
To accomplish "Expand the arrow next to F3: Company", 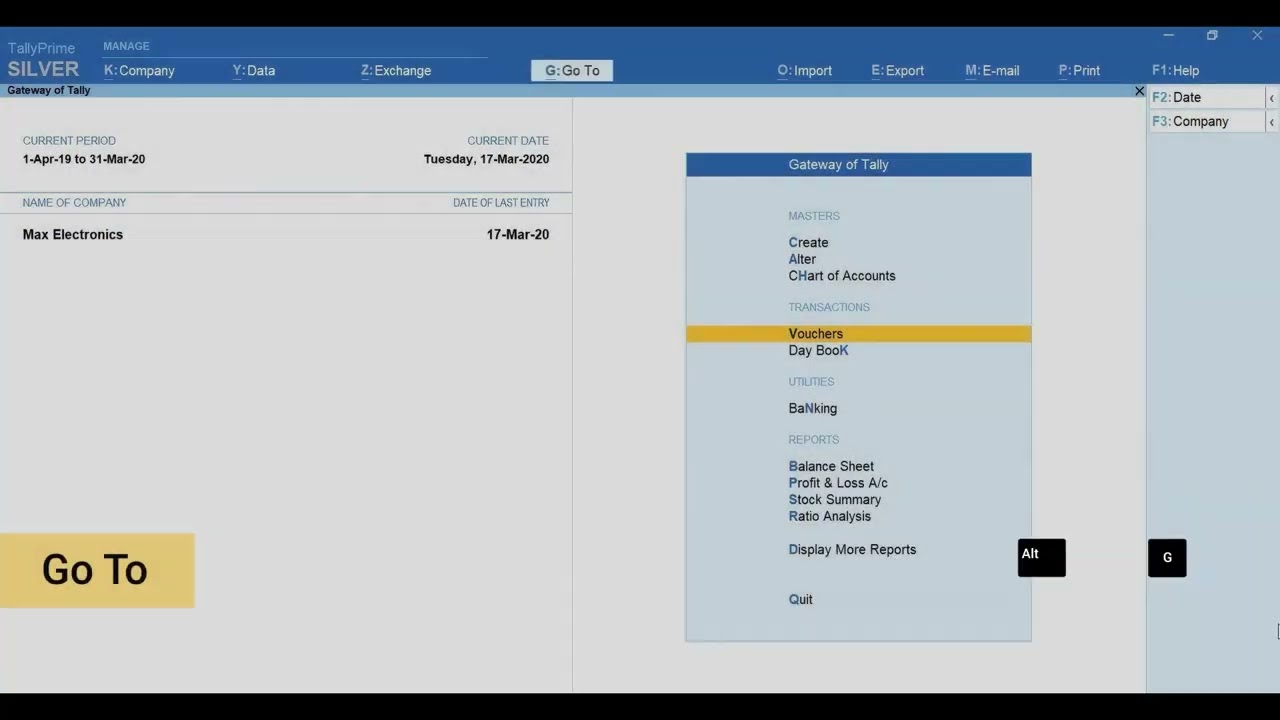I will click(1272, 121).
